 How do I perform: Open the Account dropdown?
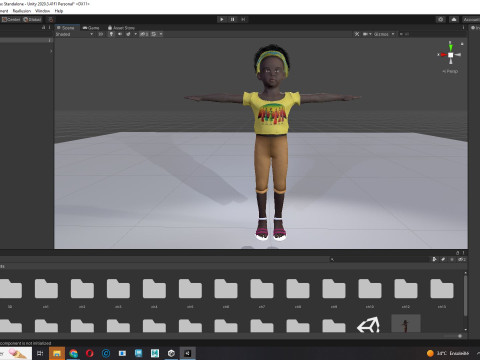[471, 19]
